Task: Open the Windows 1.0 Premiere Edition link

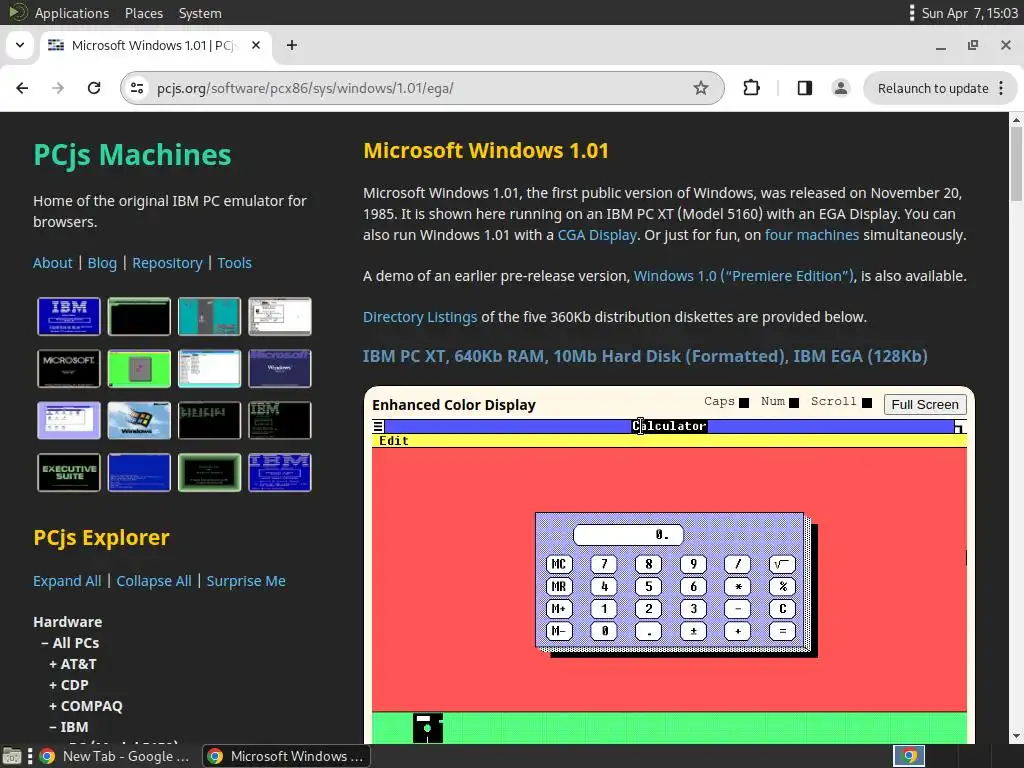Action: click(744, 276)
